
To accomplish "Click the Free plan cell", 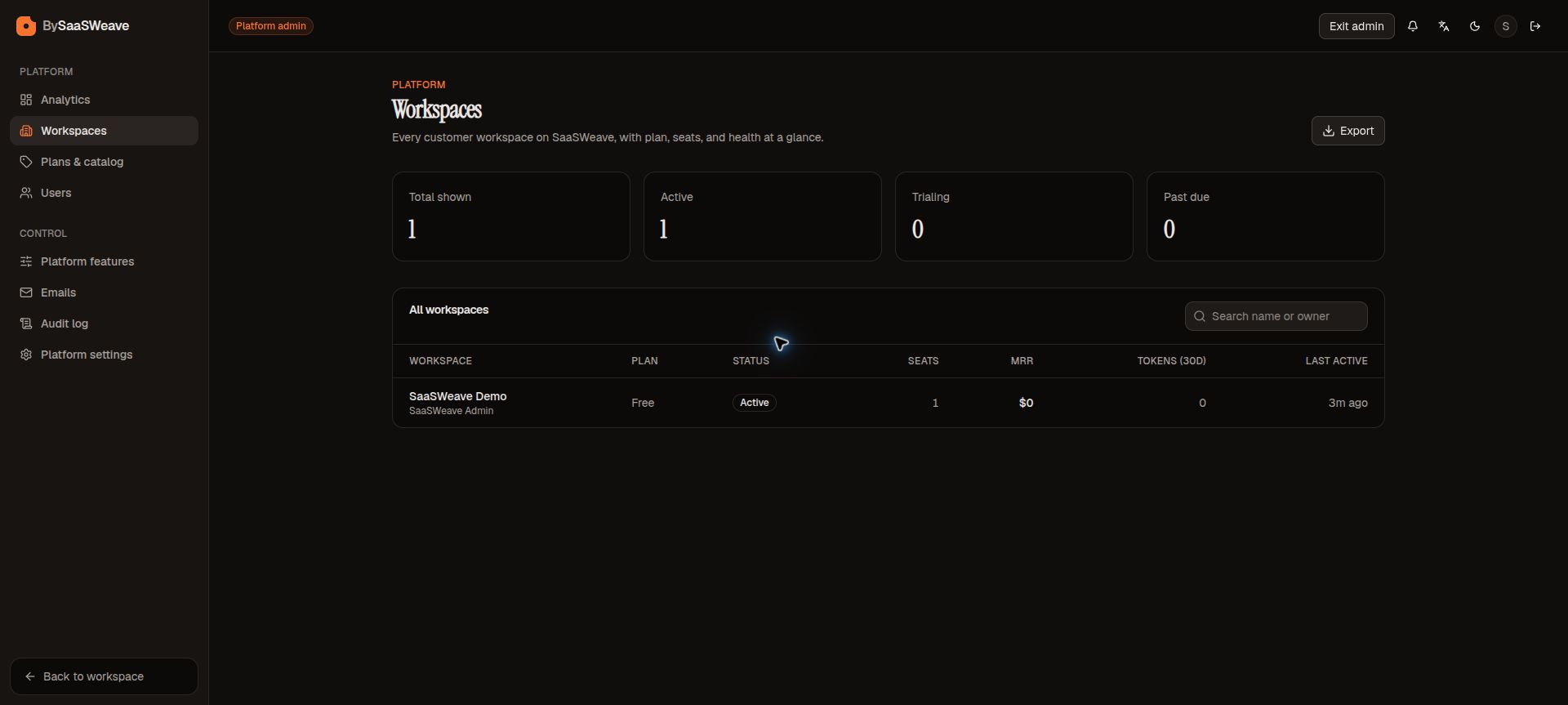I will (x=643, y=403).
